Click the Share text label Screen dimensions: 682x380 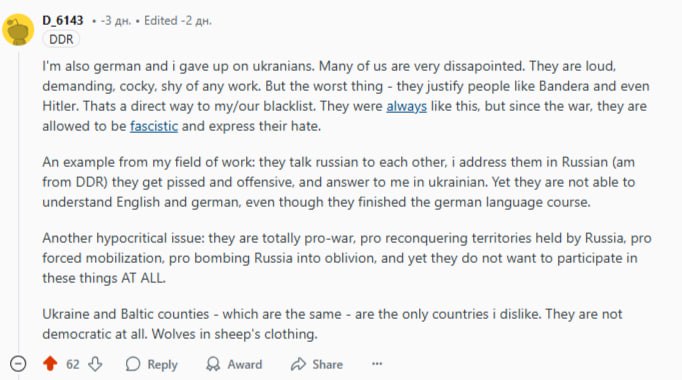[328, 364]
